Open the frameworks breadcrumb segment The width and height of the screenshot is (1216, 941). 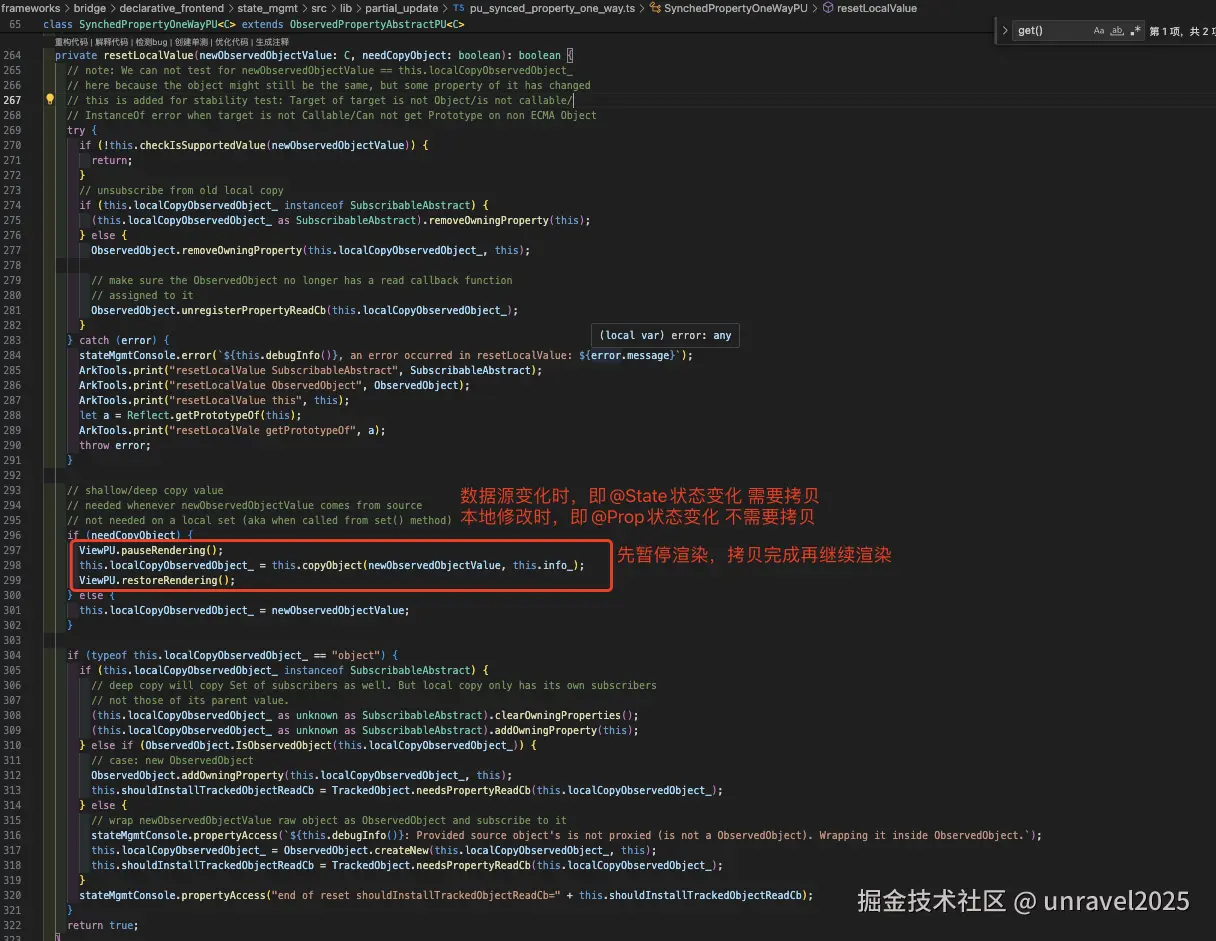[30, 8]
